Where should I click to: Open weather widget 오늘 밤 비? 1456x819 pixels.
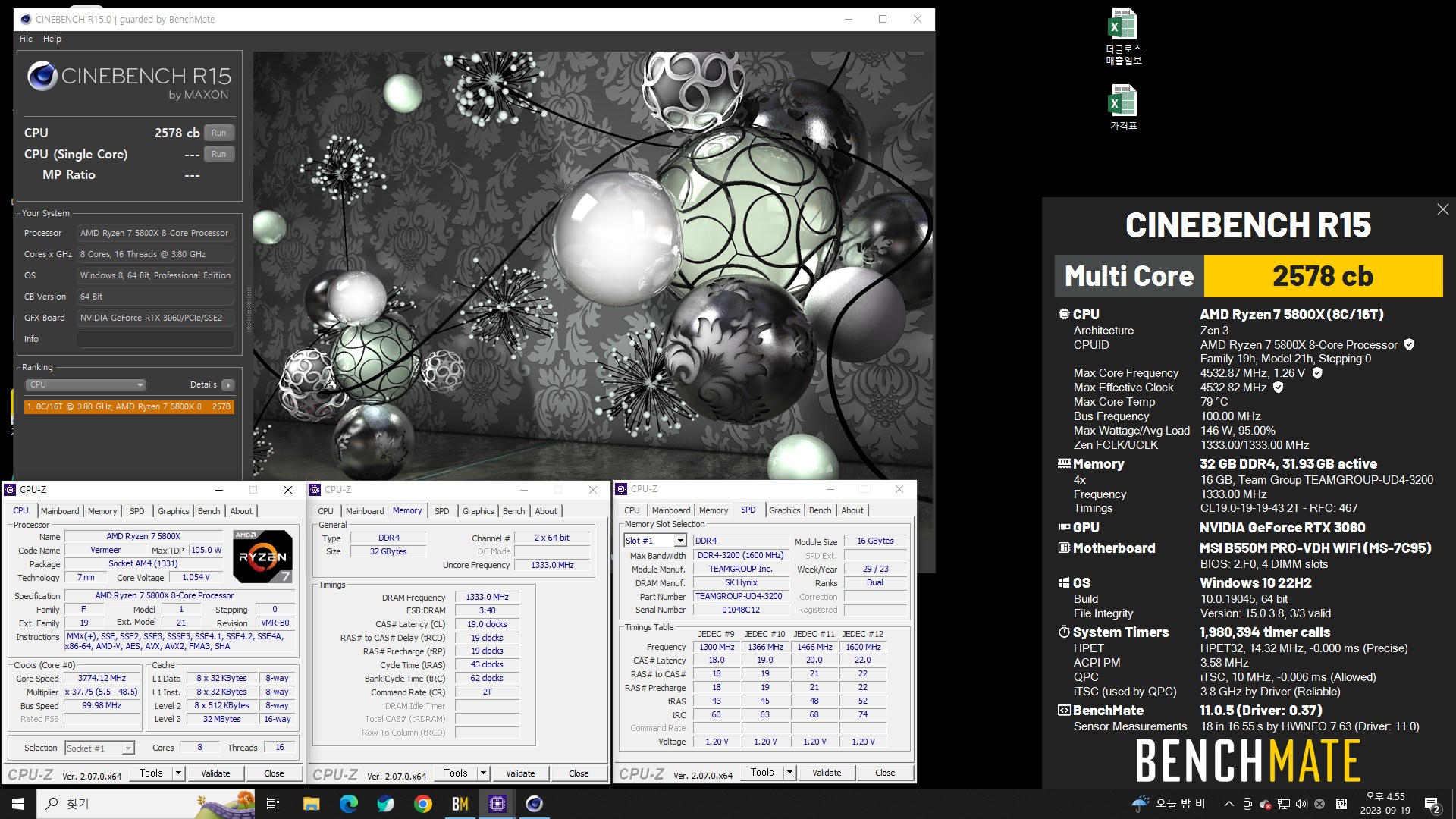coord(1169,804)
